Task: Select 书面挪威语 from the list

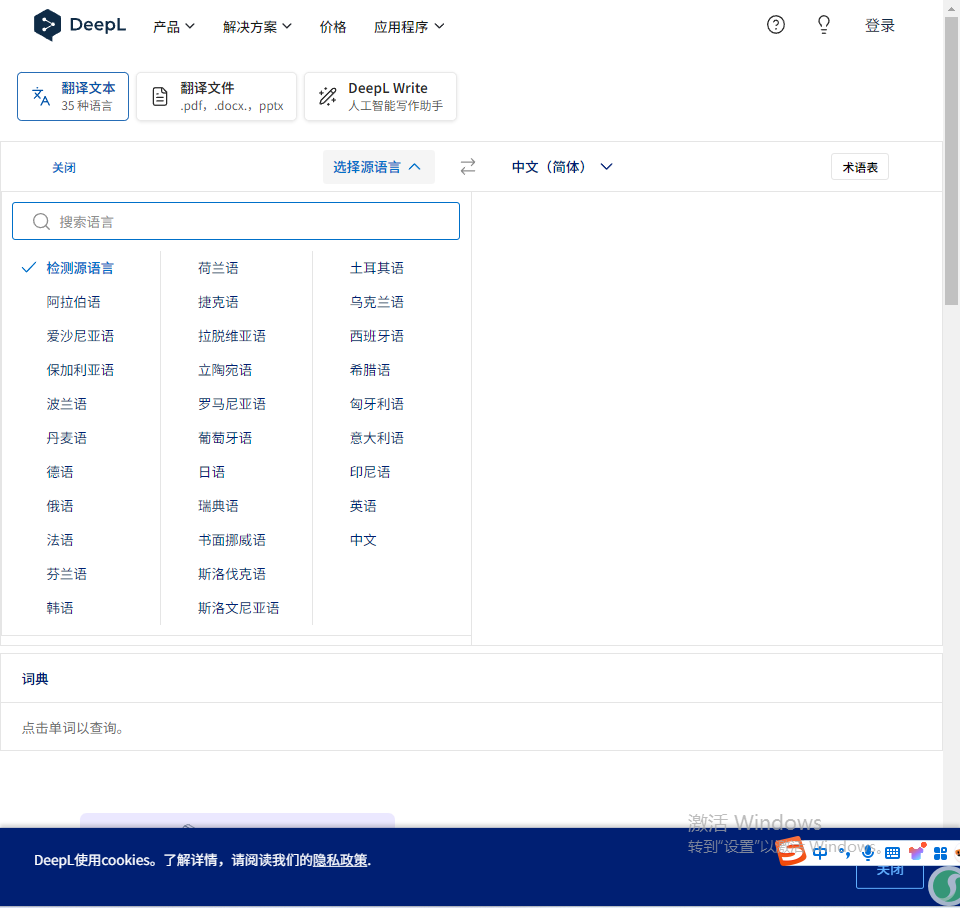Action: [x=231, y=539]
